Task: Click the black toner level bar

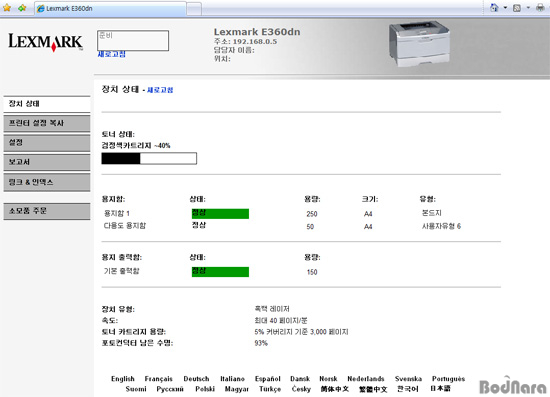Action: click(149, 159)
